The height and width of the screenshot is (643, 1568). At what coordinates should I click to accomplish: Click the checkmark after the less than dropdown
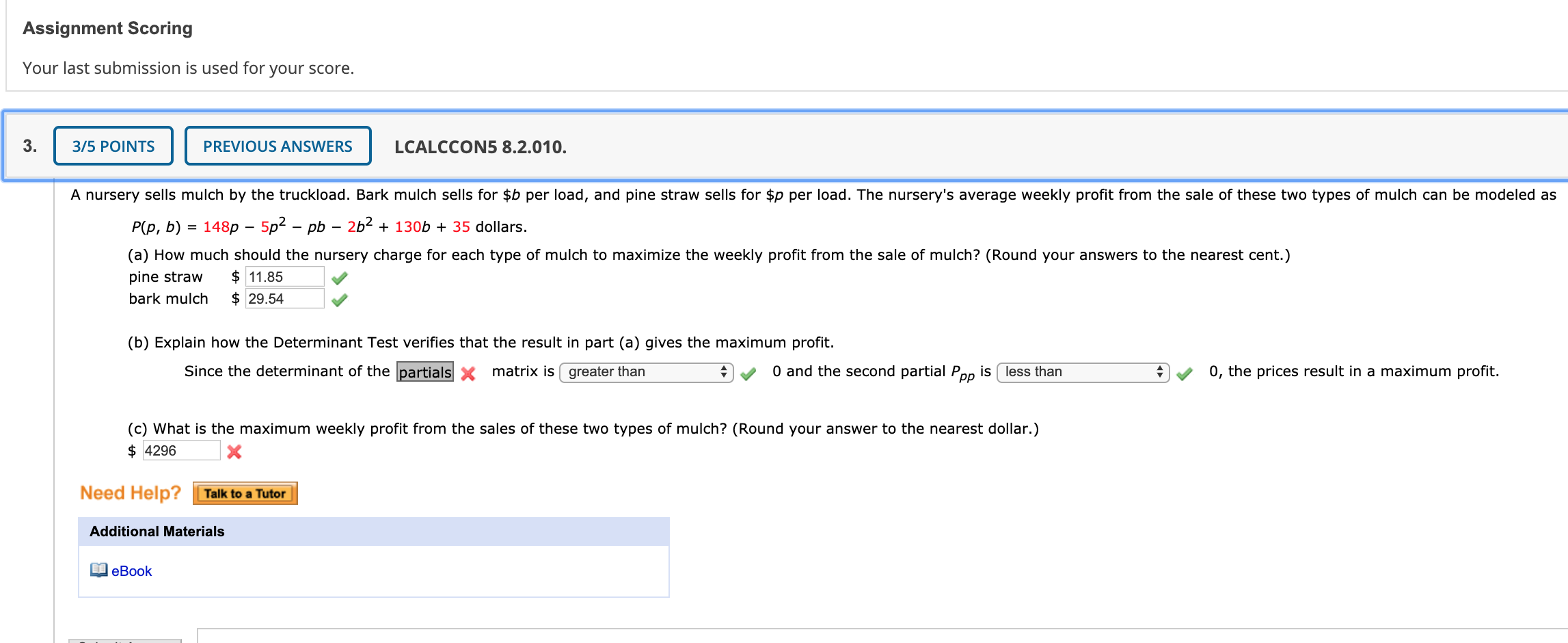1185,373
